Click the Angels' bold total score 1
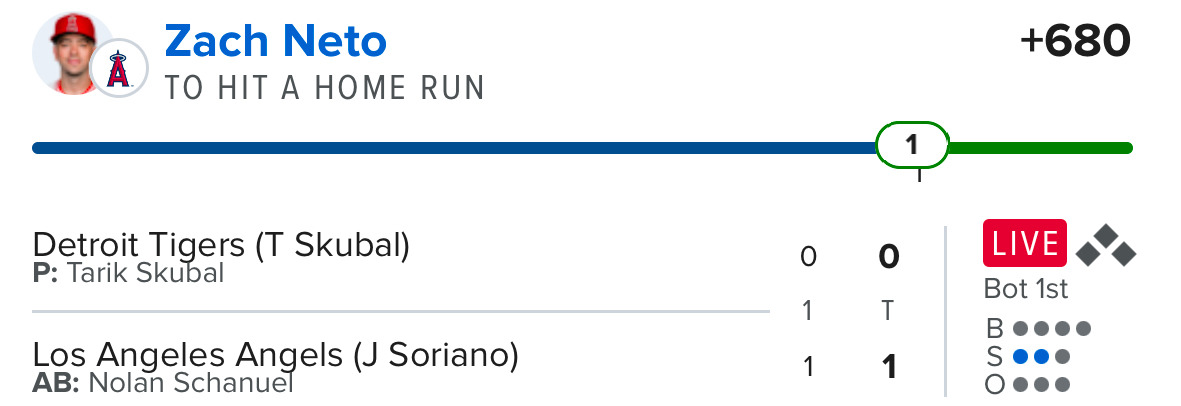The width and height of the screenshot is (1181, 406). 888,368
